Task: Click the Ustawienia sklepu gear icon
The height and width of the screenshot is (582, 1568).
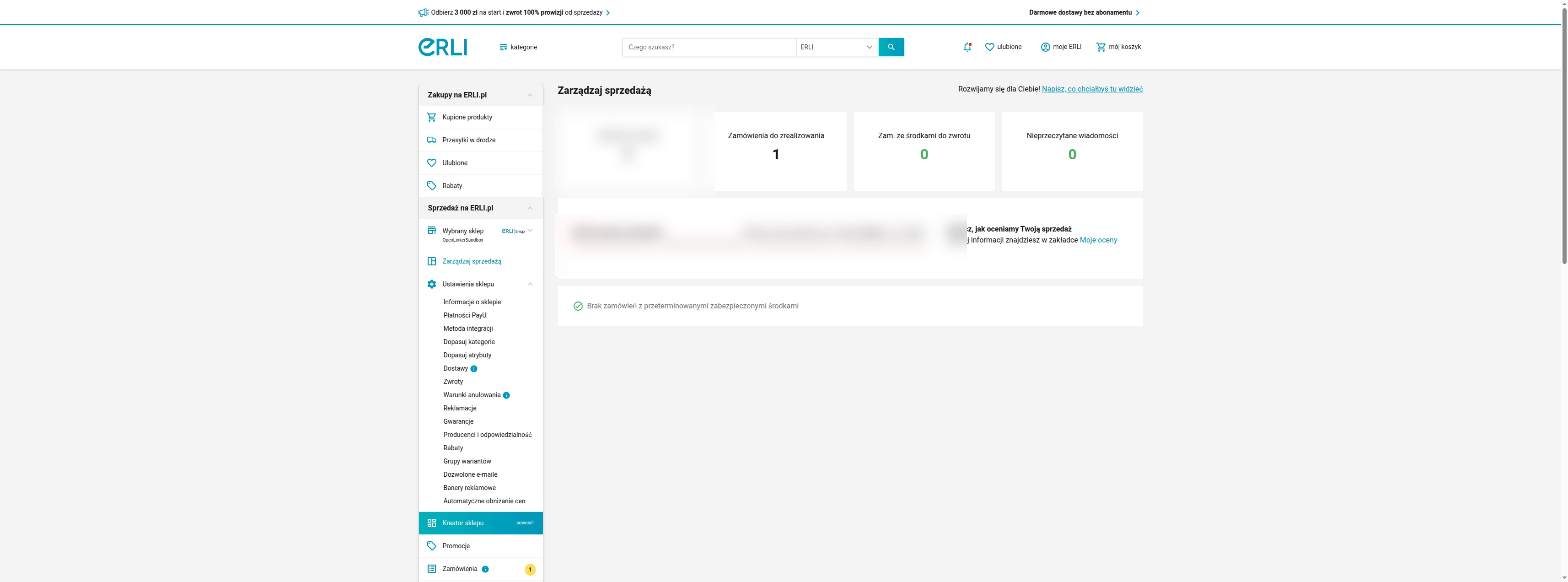Action: coord(431,284)
